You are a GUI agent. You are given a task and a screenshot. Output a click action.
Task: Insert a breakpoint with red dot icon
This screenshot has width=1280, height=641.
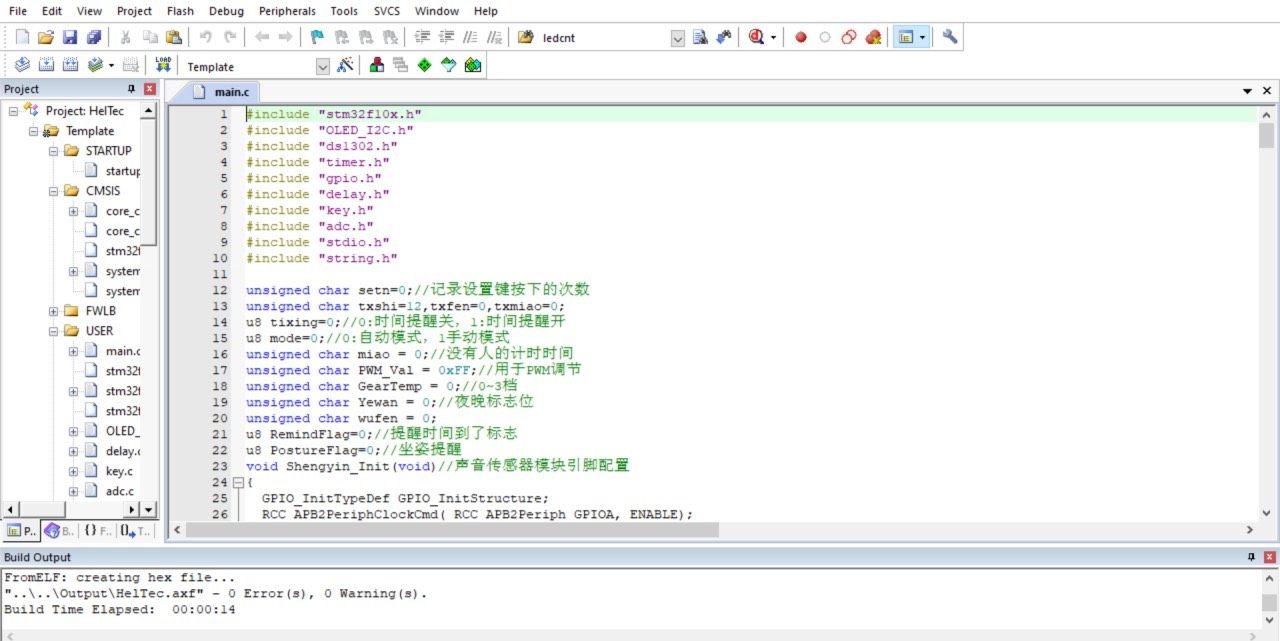(x=800, y=38)
